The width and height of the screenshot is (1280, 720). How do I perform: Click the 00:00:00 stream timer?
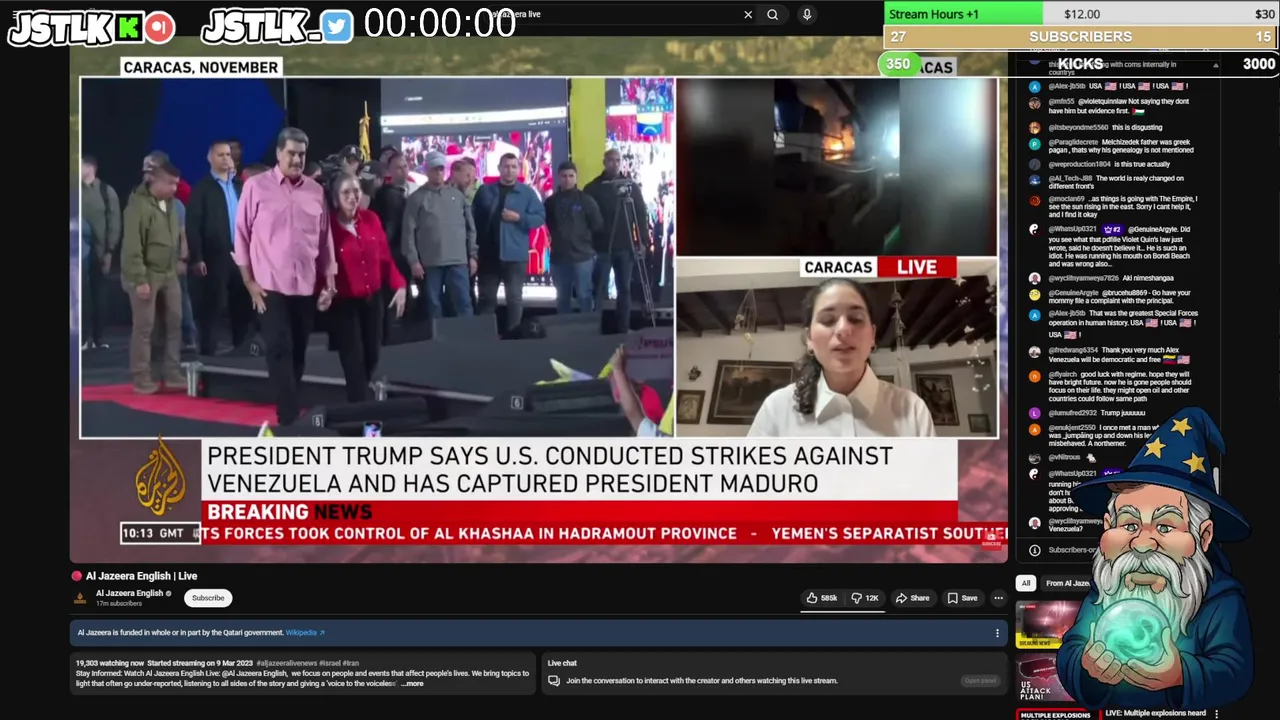click(x=439, y=24)
